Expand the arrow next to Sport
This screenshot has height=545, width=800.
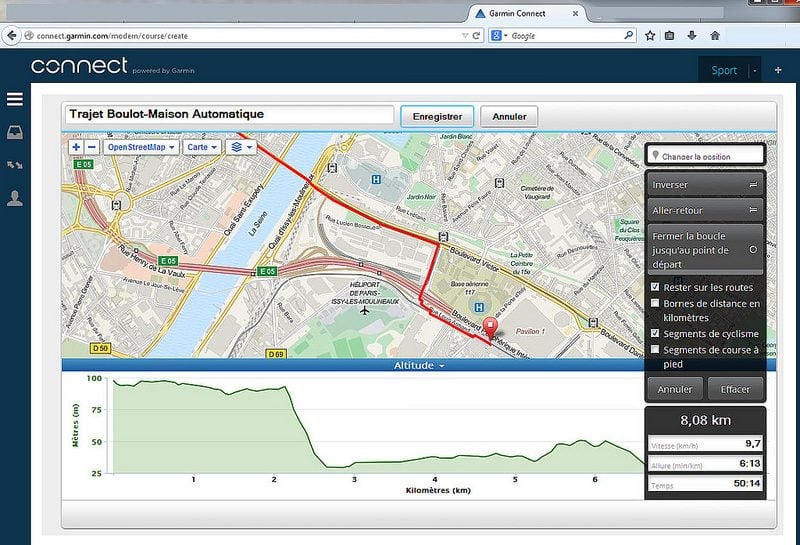(x=755, y=70)
